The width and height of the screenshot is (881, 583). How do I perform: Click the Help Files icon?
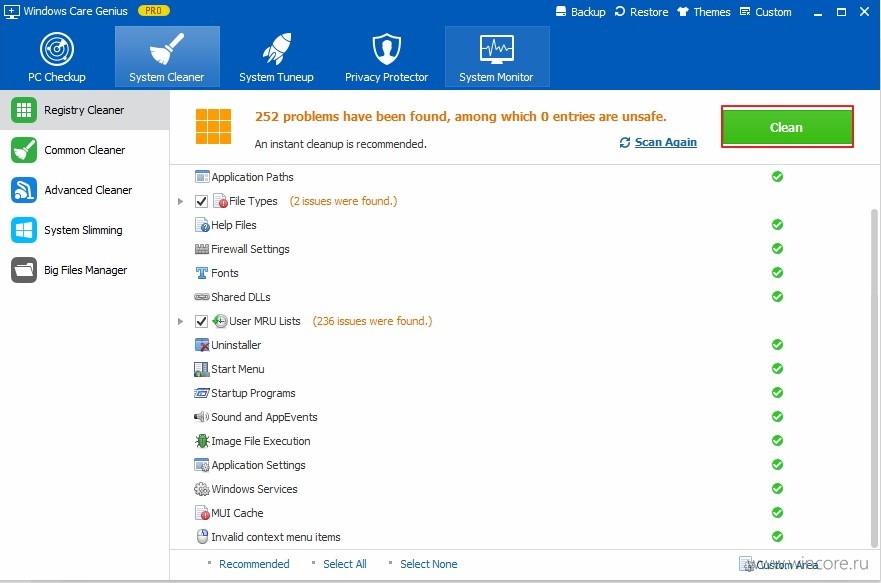pyautogui.click(x=202, y=225)
